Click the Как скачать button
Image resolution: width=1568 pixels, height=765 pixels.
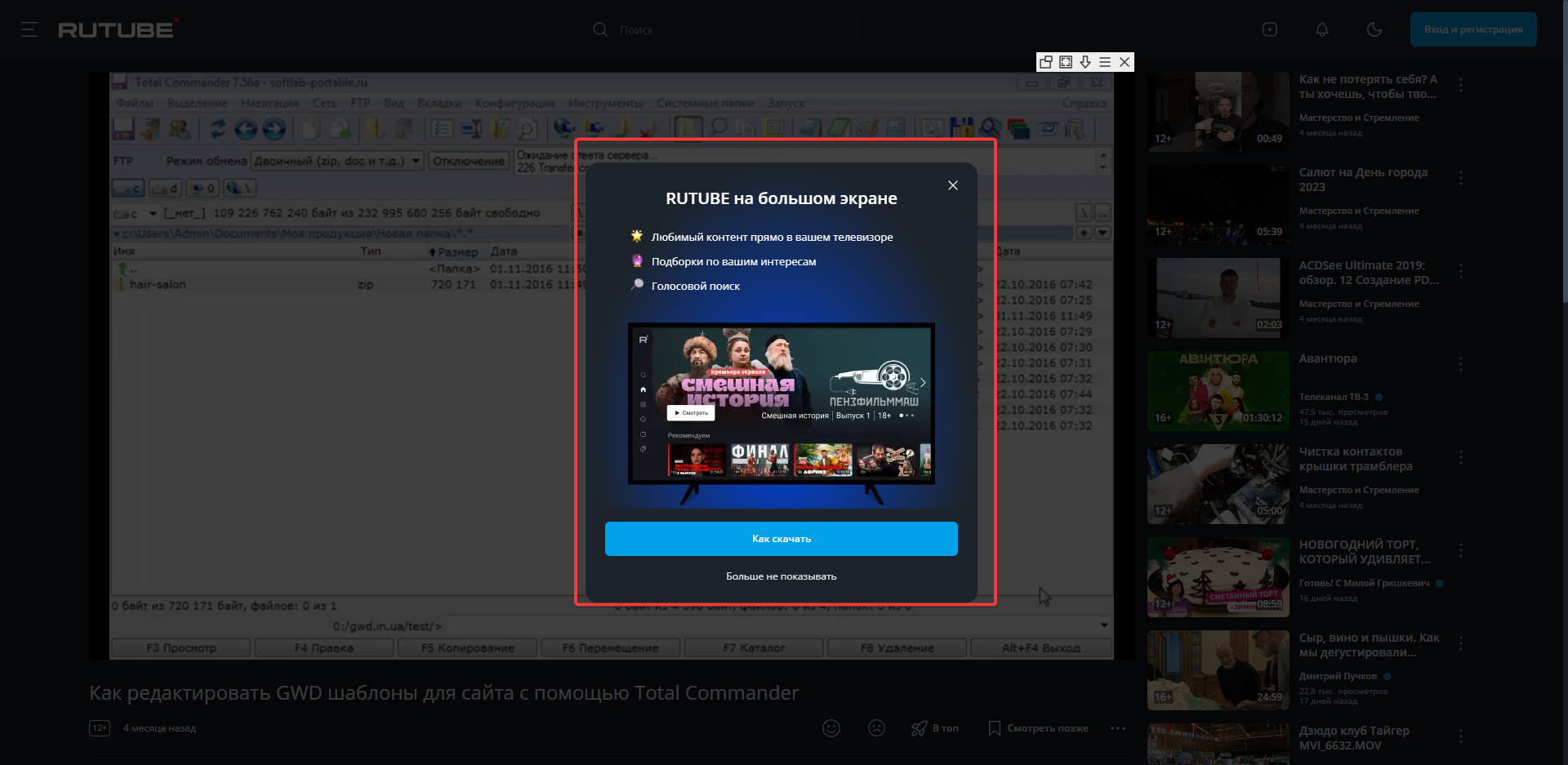tap(781, 538)
